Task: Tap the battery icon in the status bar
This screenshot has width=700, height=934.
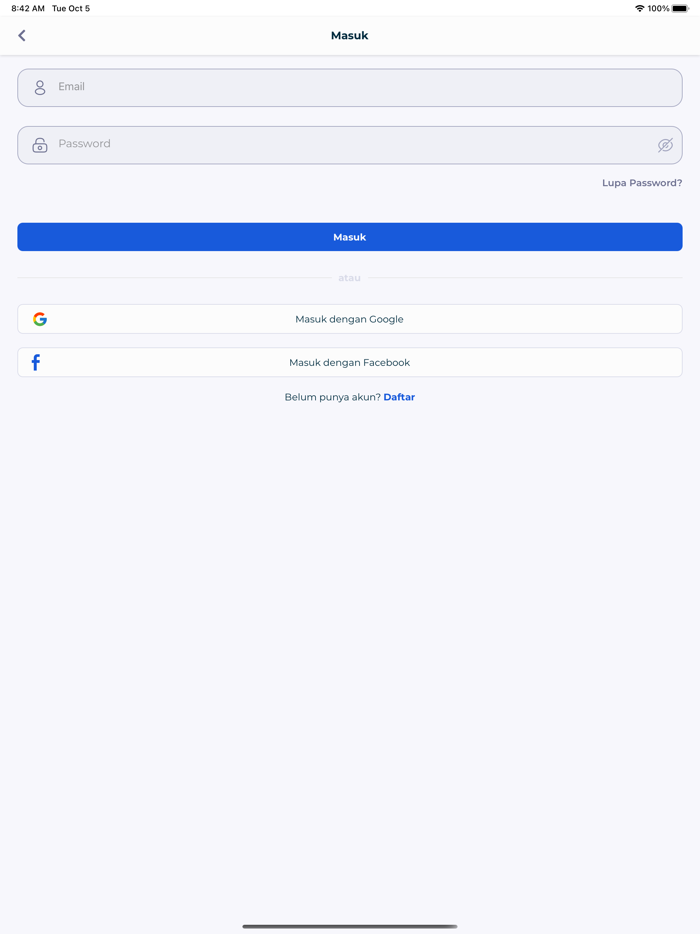Action: click(x=680, y=8)
